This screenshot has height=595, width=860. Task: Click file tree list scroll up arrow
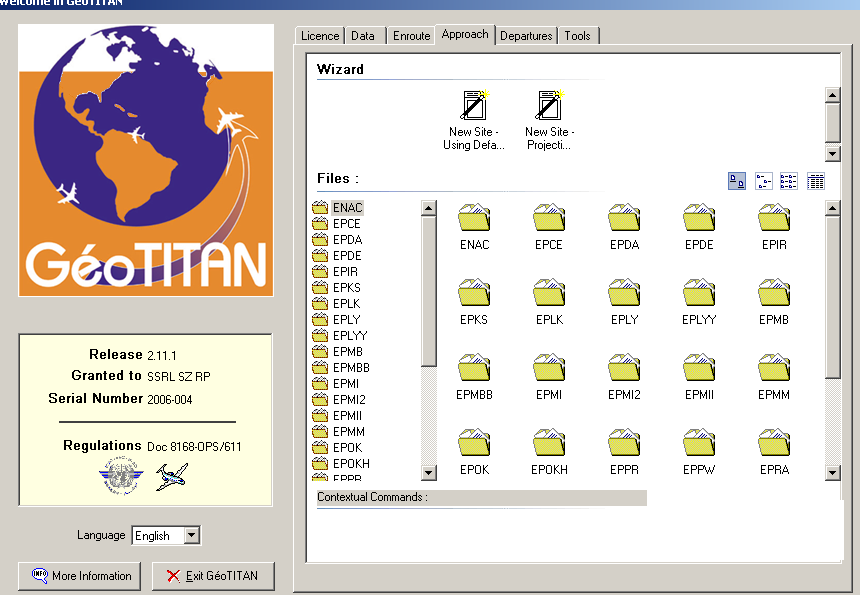coord(428,208)
